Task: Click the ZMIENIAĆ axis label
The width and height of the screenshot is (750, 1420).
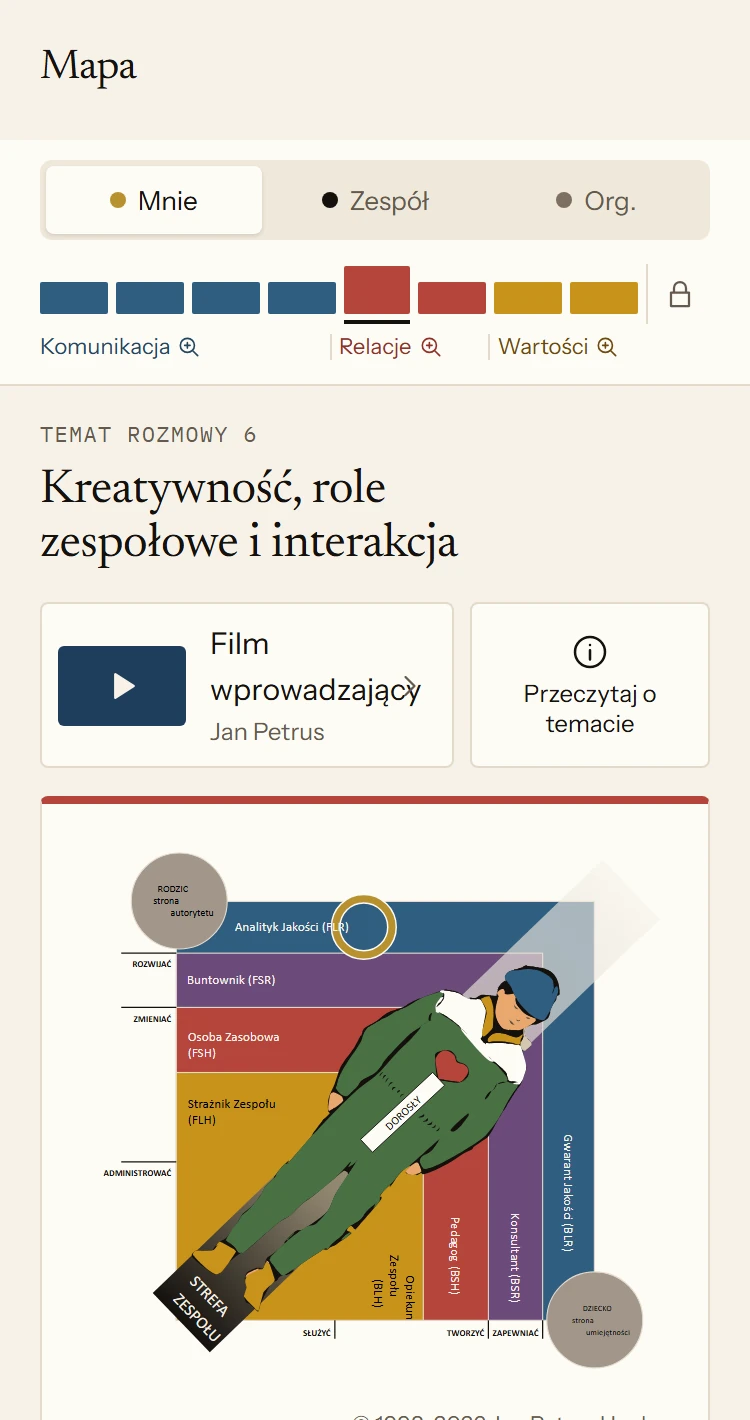Action: [152, 1019]
